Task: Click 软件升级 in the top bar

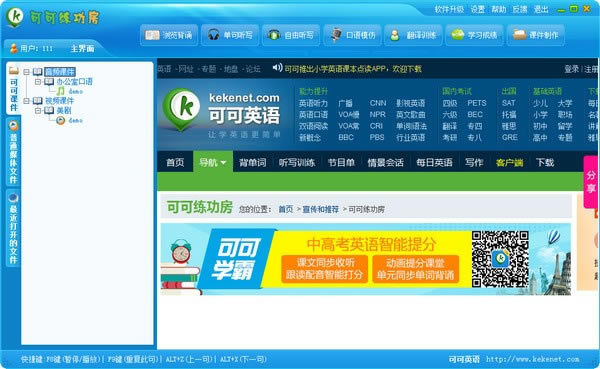Action: [x=449, y=9]
